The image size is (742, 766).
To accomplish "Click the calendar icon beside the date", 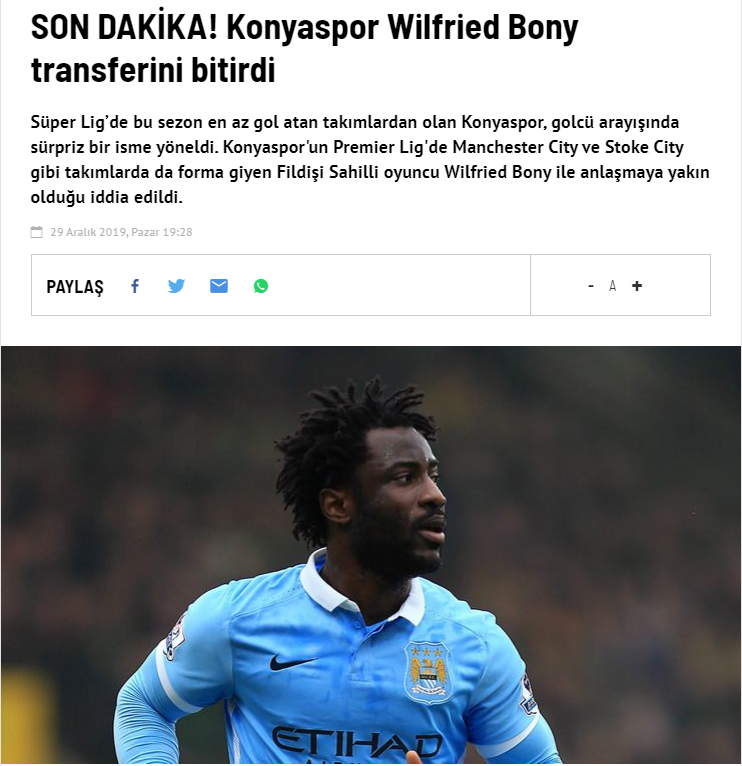I will pyautogui.click(x=37, y=232).
